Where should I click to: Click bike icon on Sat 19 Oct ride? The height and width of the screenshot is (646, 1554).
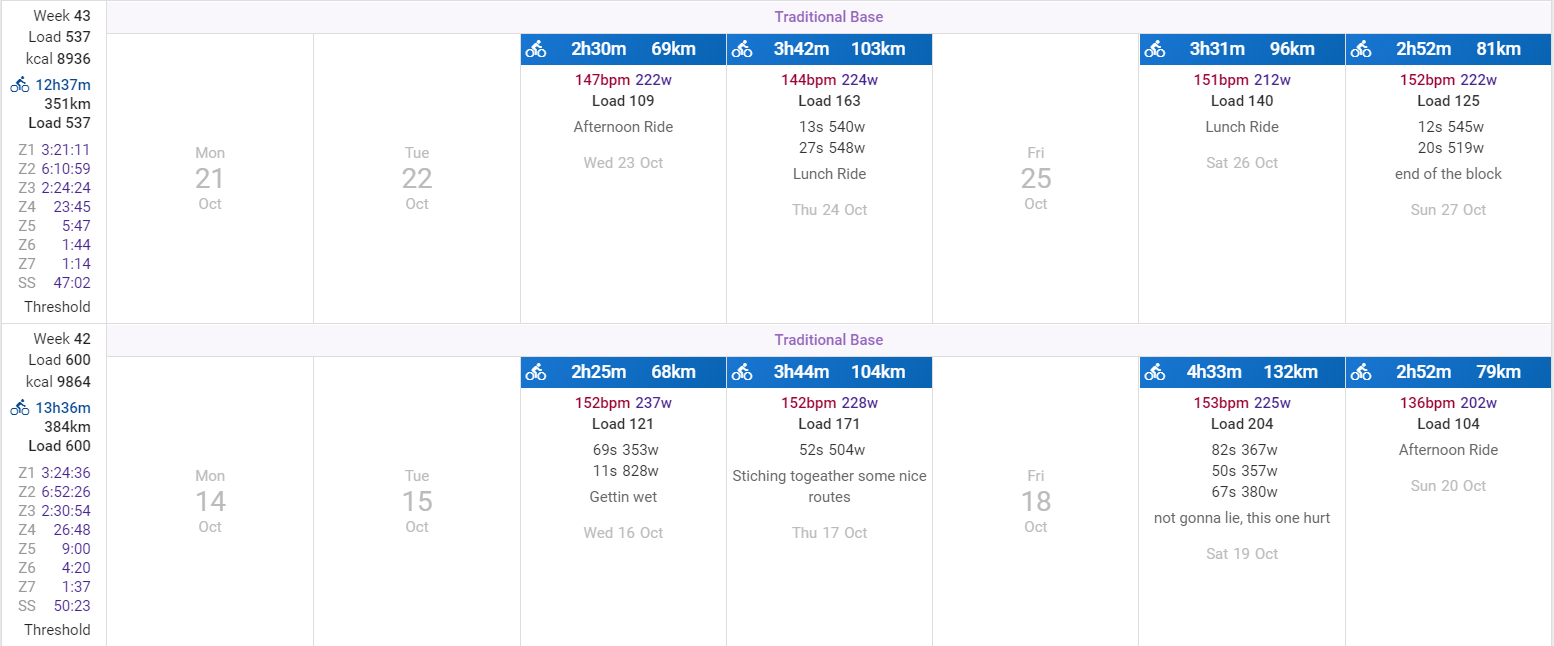[x=1155, y=372]
